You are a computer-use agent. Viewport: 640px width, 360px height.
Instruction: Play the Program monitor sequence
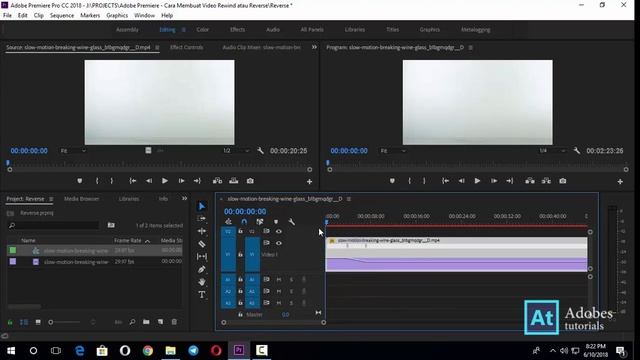[x=477, y=181]
